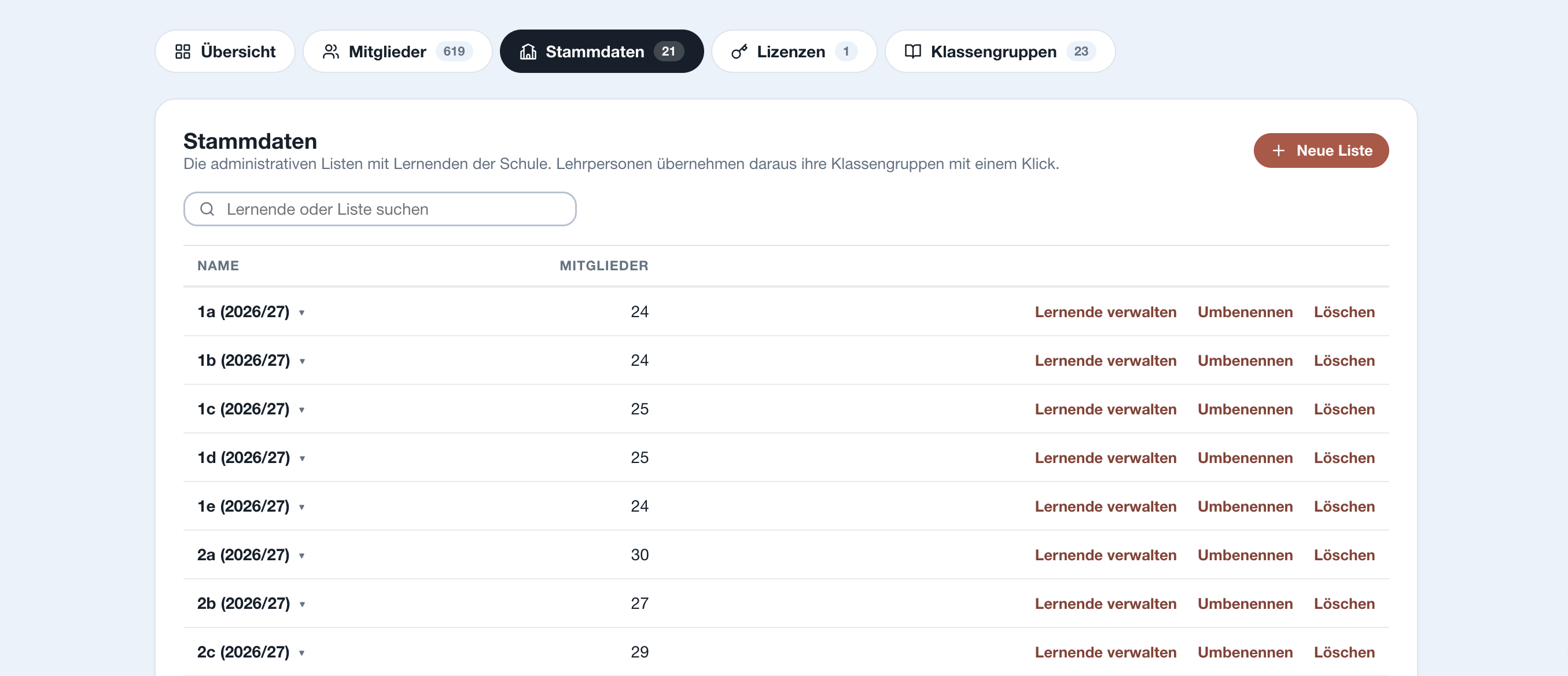Click Umbenennen in the 1b row
1568x676 pixels.
(x=1245, y=361)
